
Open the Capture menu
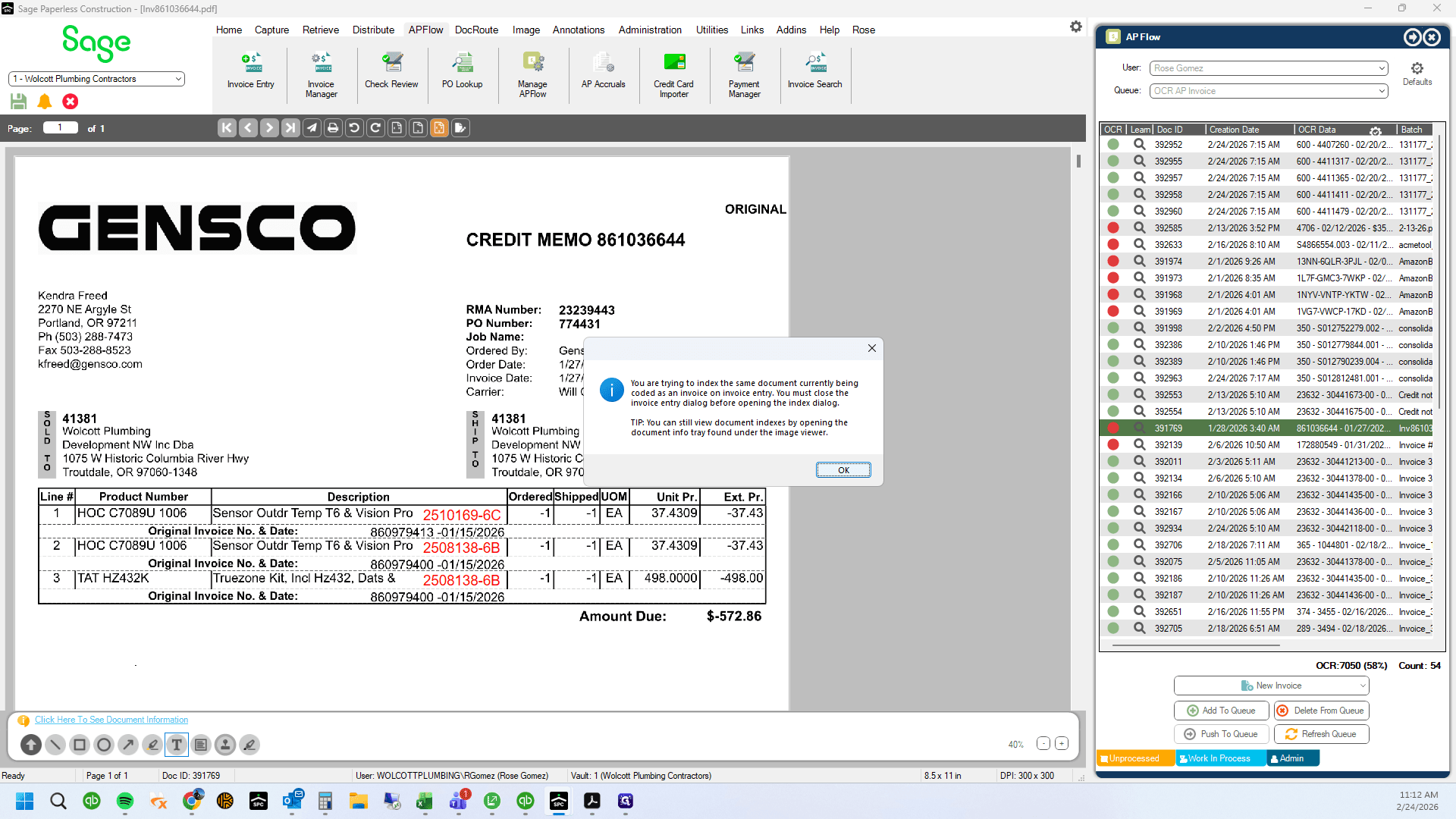click(x=271, y=30)
